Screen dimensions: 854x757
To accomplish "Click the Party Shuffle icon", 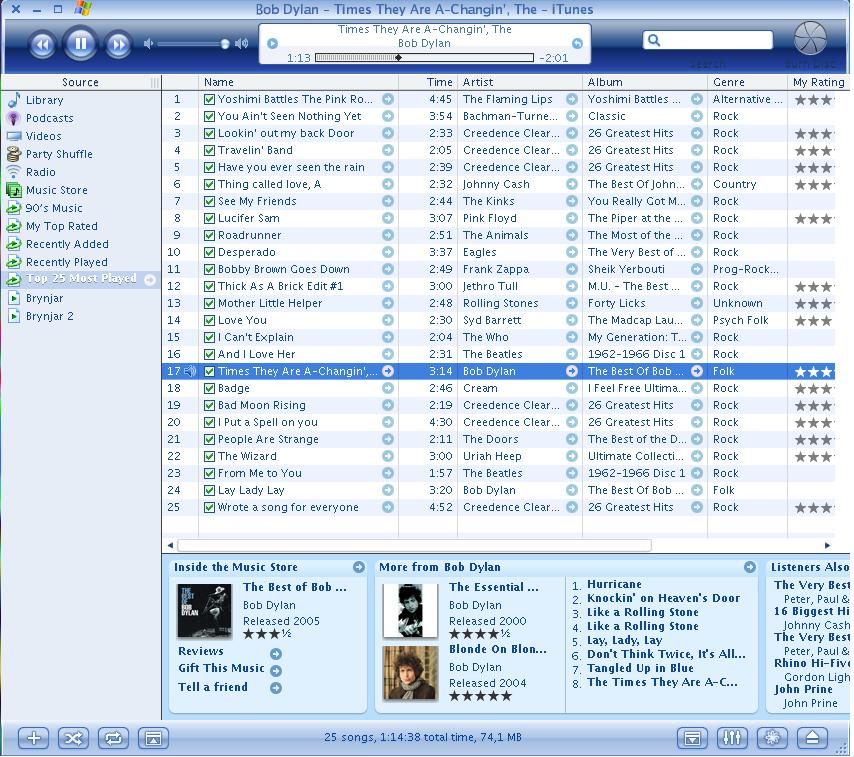I will click(x=14, y=154).
